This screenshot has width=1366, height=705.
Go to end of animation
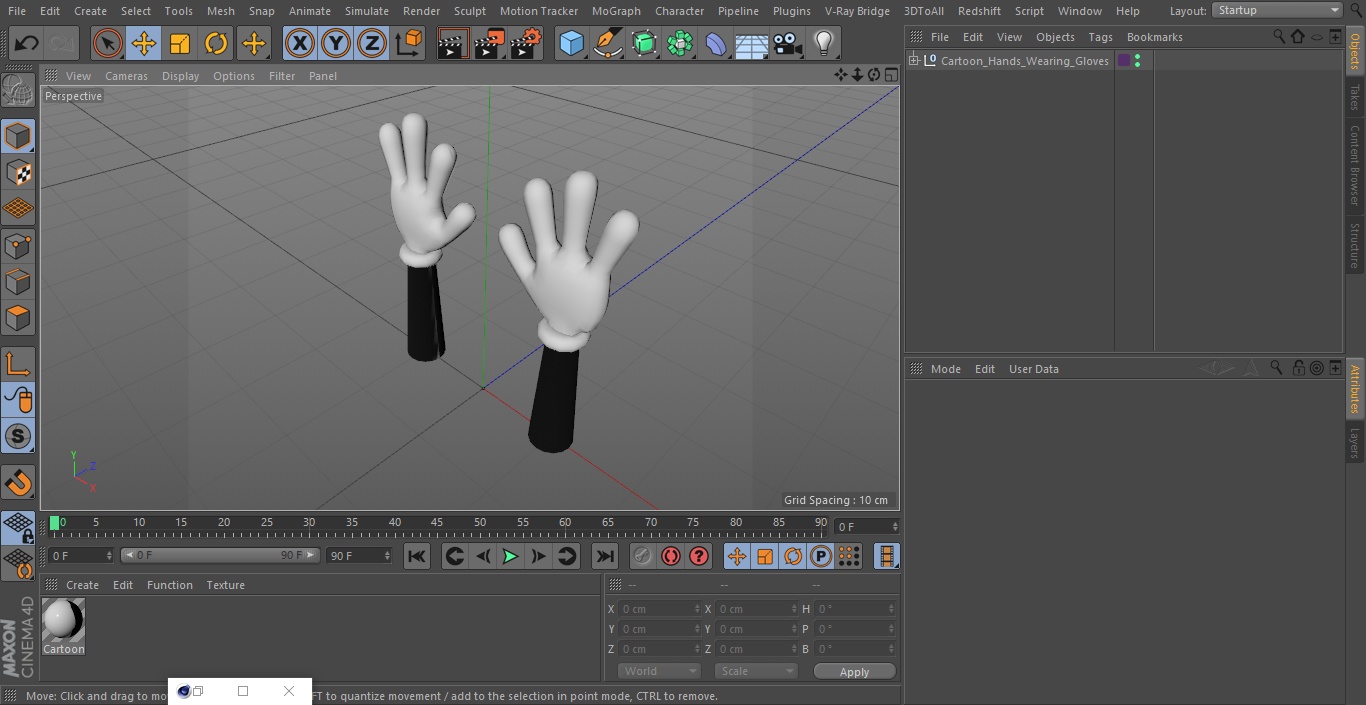tap(605, 556)
